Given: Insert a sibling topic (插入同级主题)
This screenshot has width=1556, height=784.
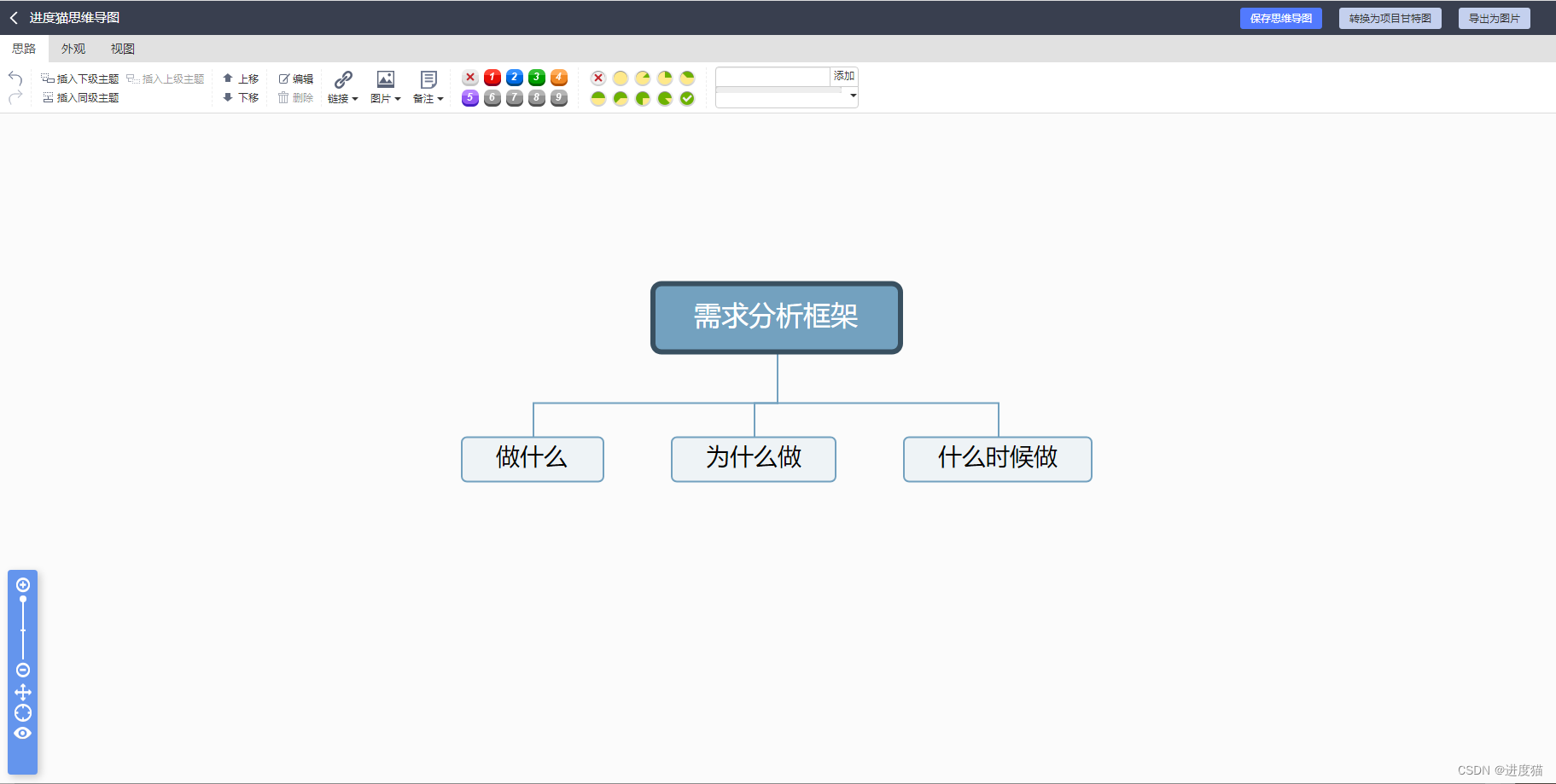Looking at the screenshot, I should (x=80, y=98).
